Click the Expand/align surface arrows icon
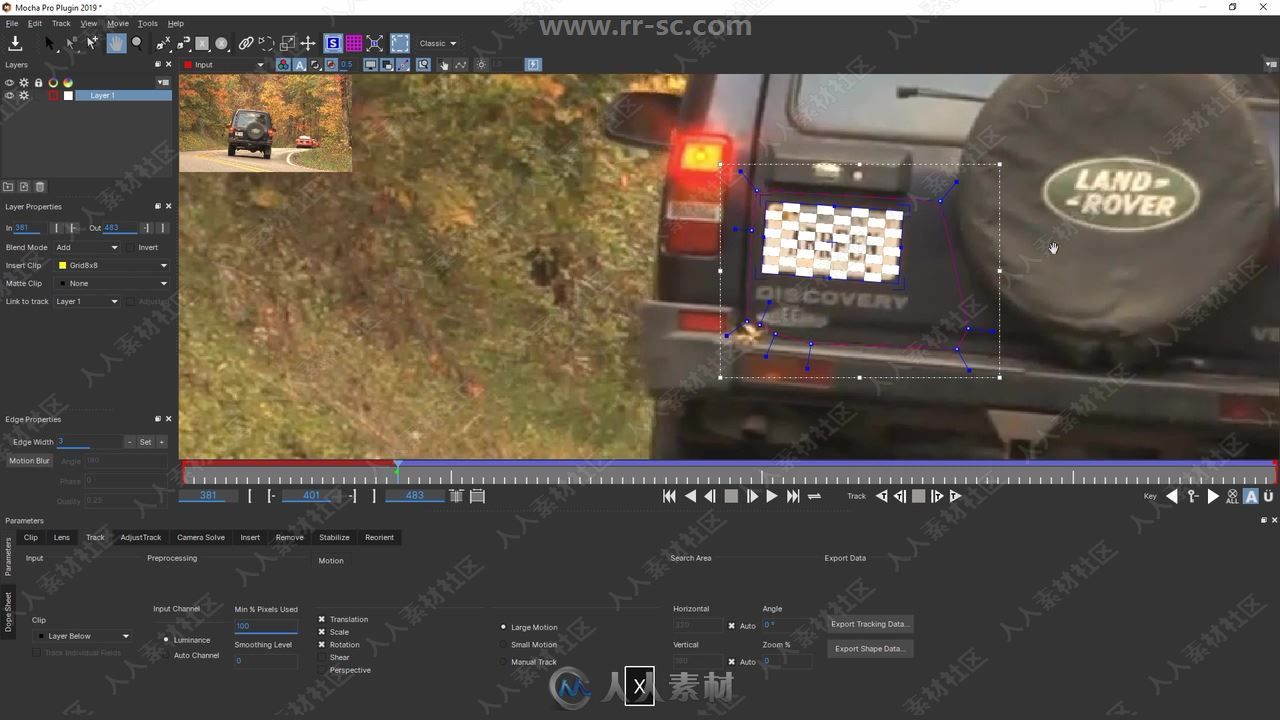1280x720 pixels. tap(375, 43)
